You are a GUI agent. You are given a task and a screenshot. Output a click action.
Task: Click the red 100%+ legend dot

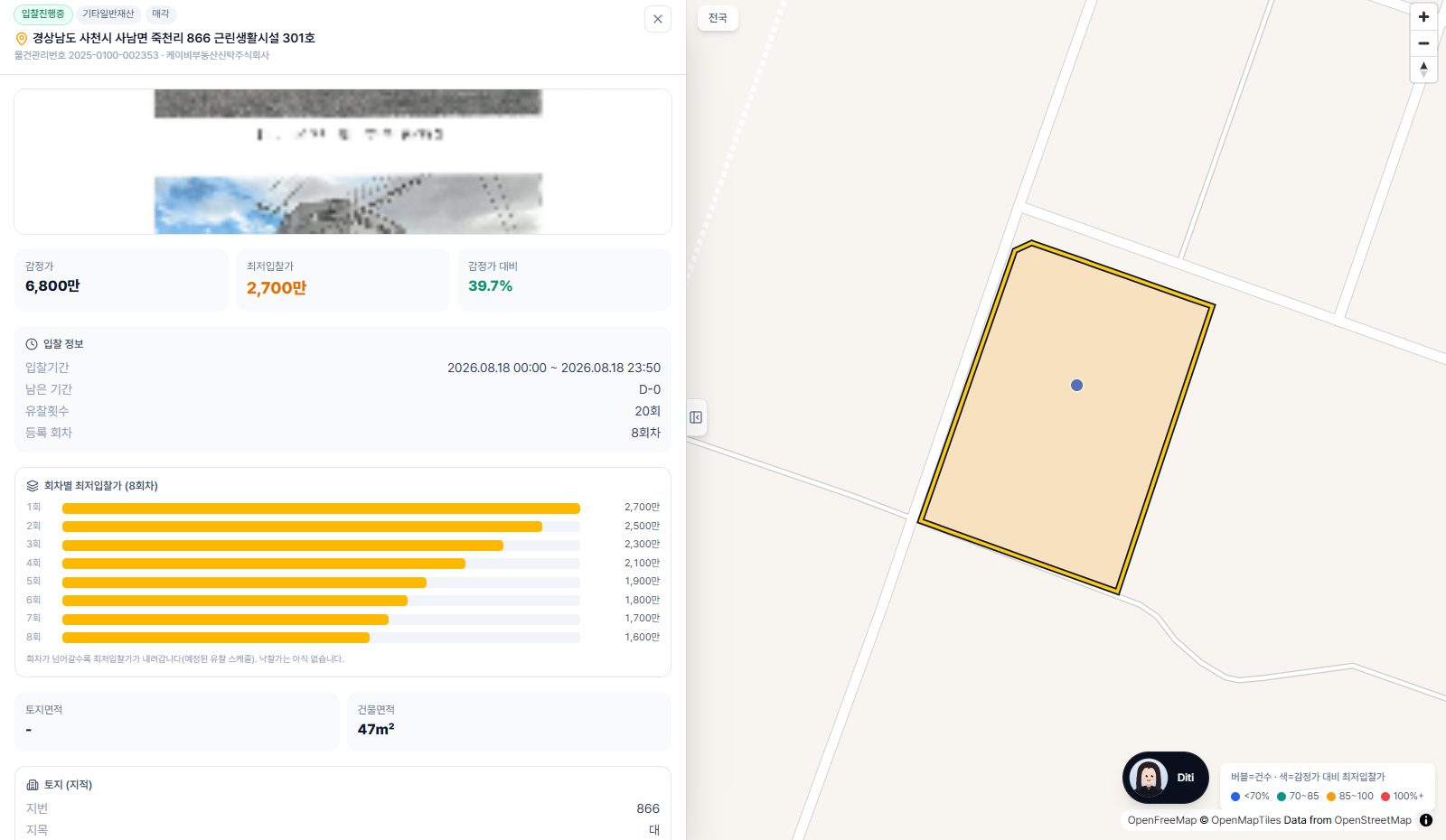1385,797
